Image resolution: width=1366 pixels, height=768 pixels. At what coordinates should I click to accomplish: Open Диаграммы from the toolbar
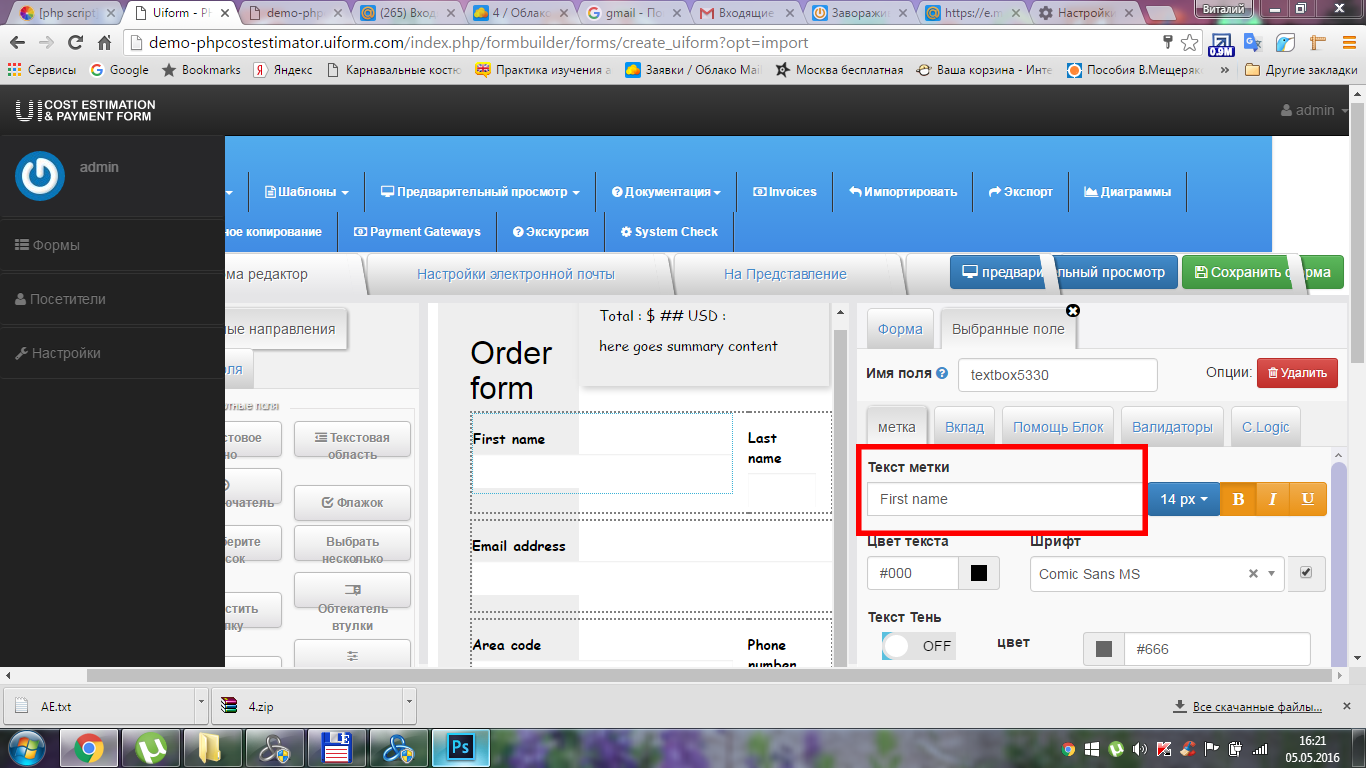(1127, 192)
